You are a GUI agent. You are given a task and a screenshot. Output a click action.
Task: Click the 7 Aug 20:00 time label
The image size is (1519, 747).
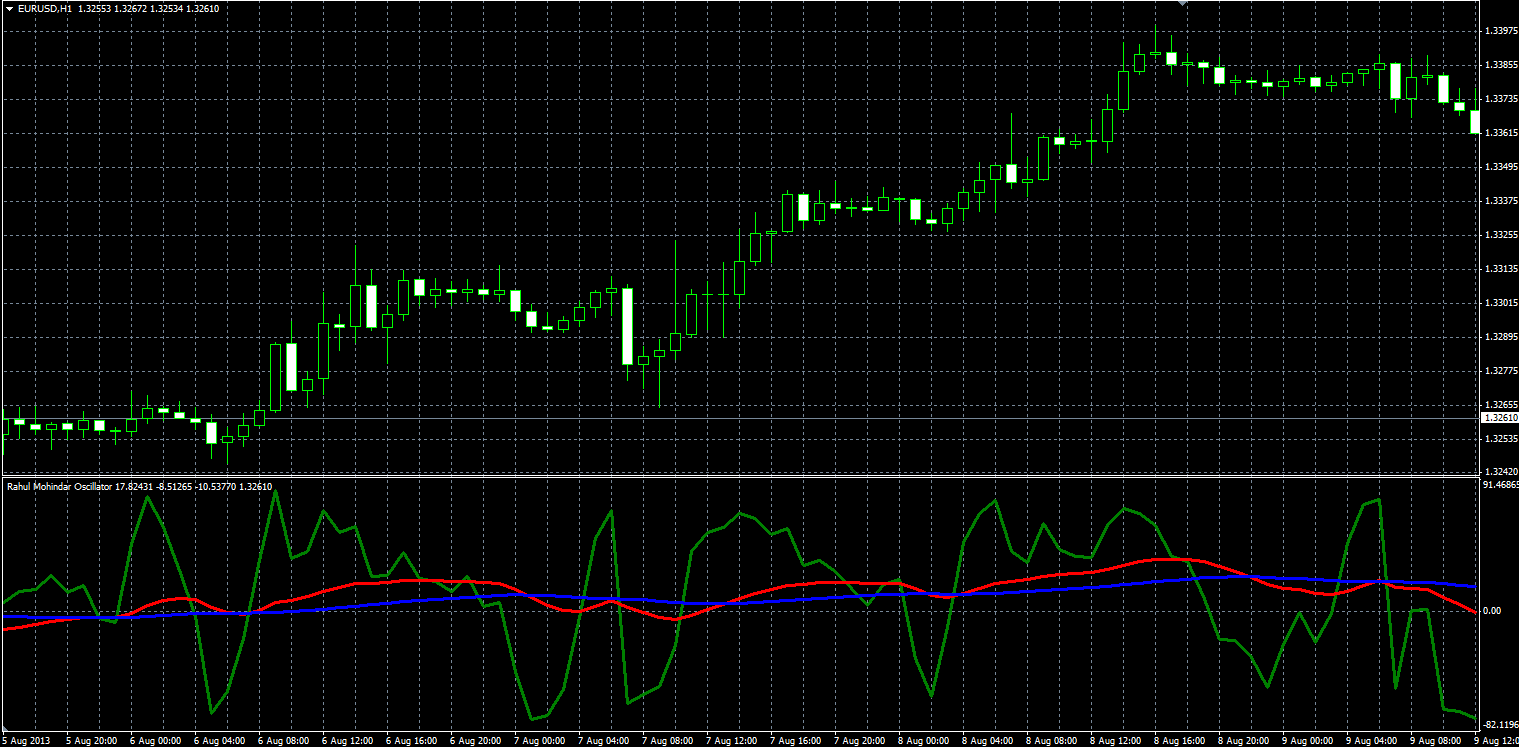(x=860, y=741)
